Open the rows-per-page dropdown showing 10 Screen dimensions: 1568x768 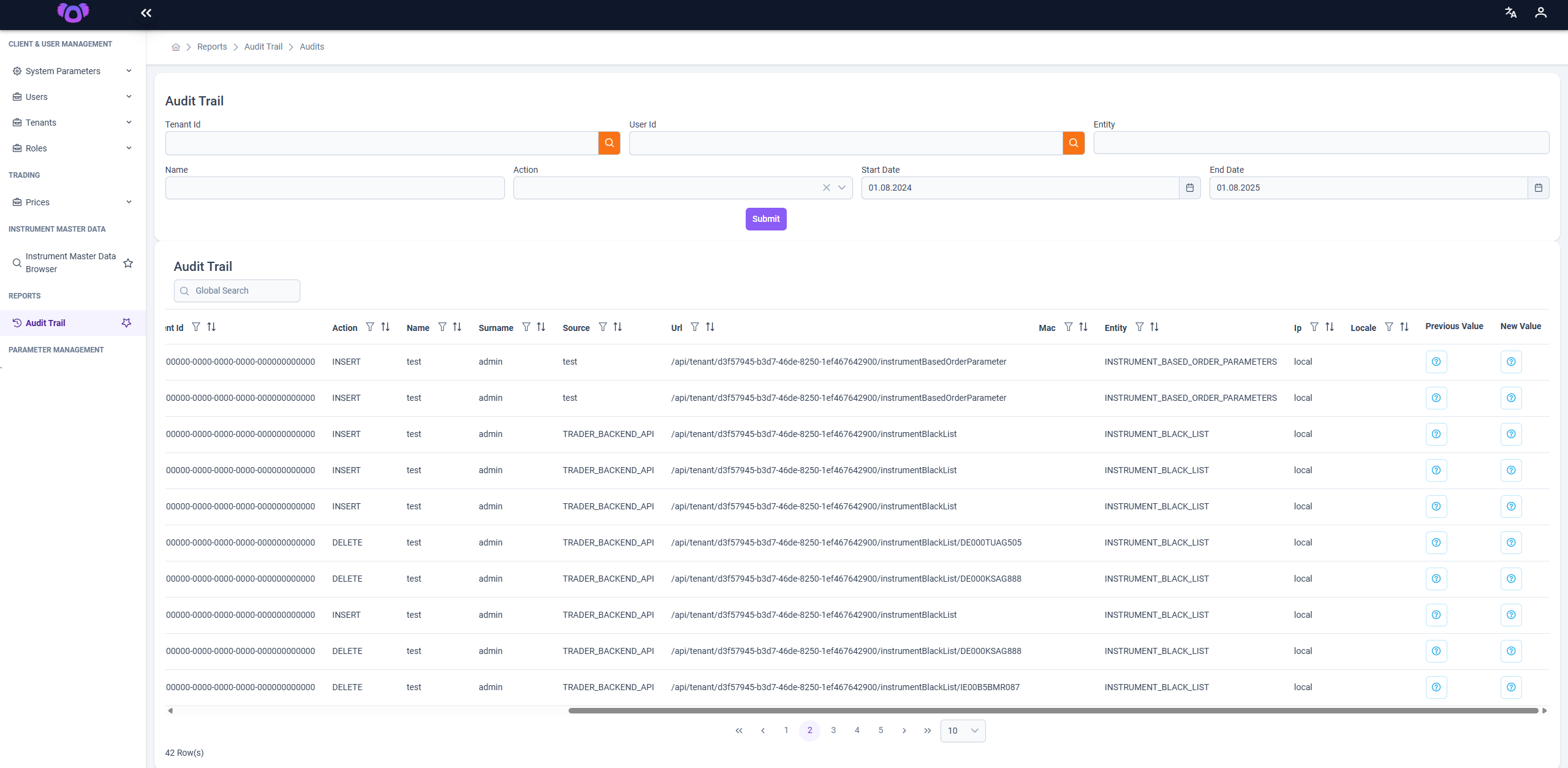pyautogui.click(x=963, y=731)
